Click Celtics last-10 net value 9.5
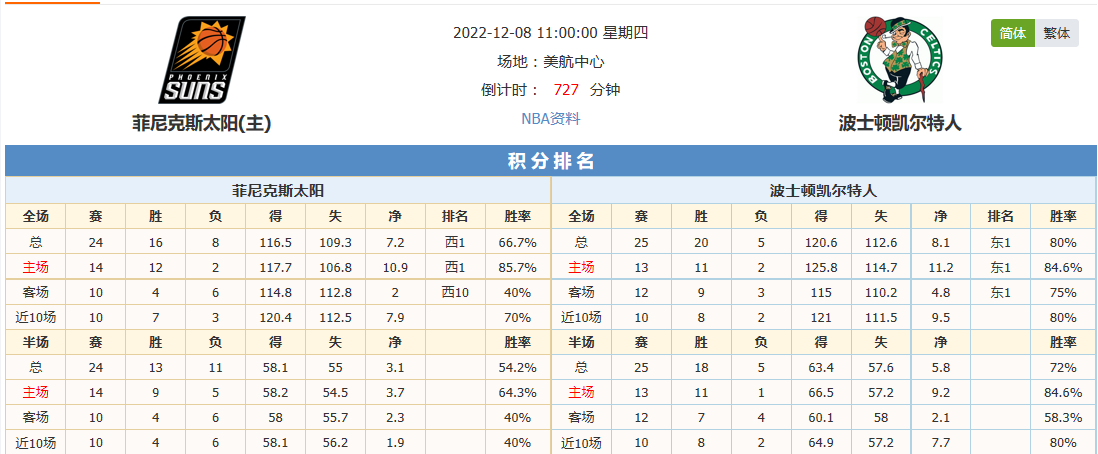The height and width of the screenshot is (454, 1098). click(941, 317)
